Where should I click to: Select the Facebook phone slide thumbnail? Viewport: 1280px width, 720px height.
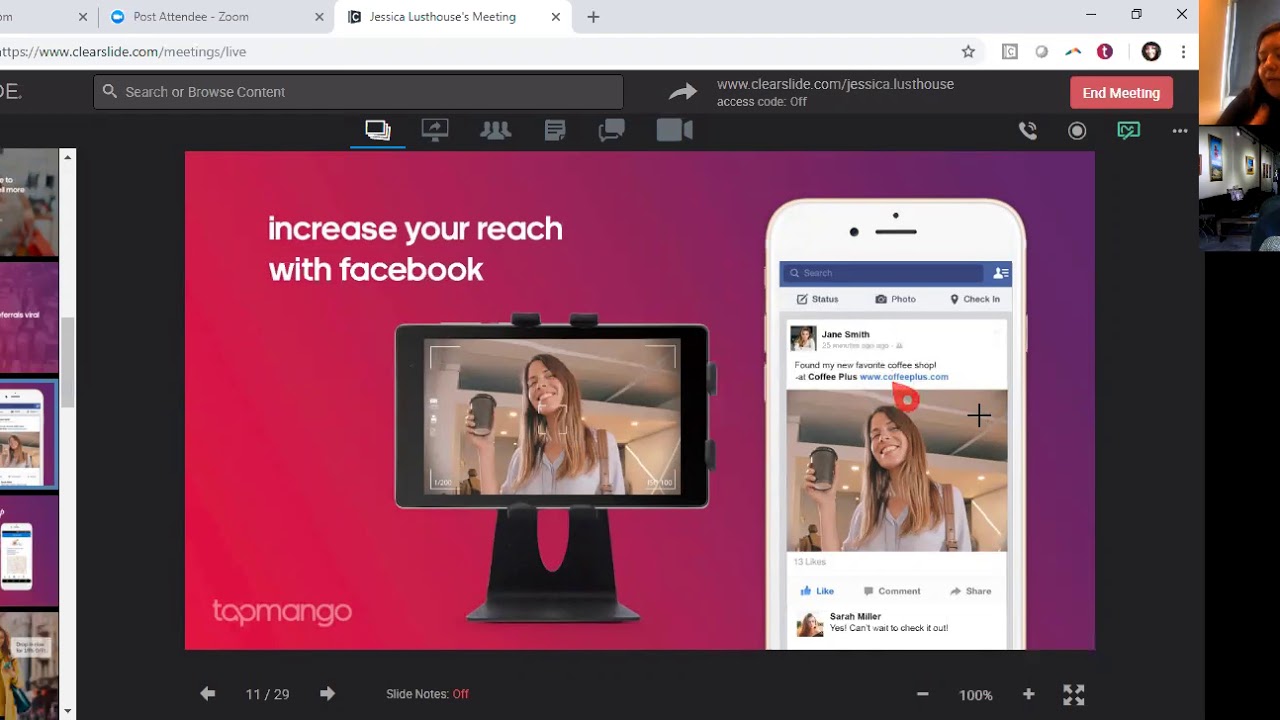coord(29,435)
